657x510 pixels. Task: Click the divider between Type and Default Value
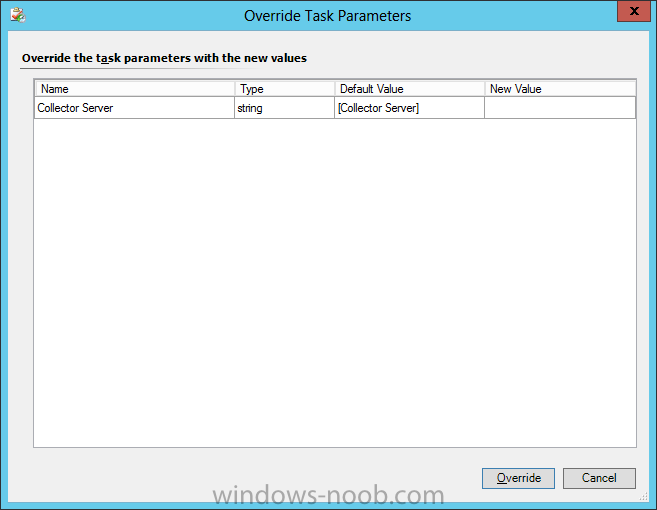pos(335,89)
